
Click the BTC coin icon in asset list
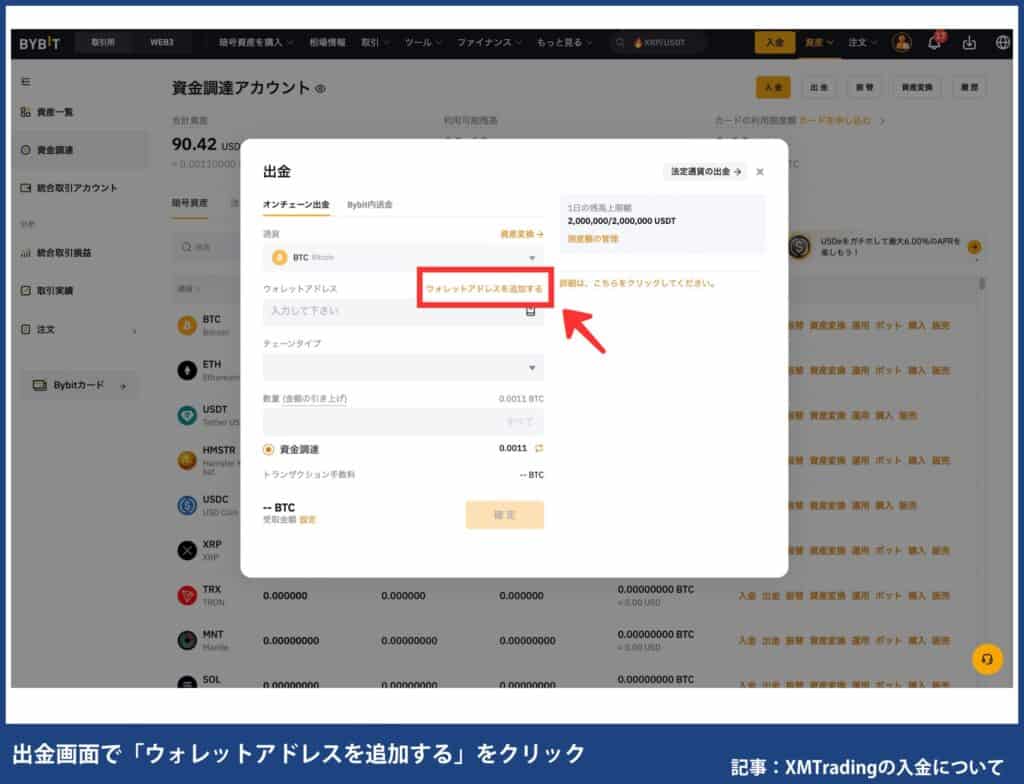click(187, 325)
